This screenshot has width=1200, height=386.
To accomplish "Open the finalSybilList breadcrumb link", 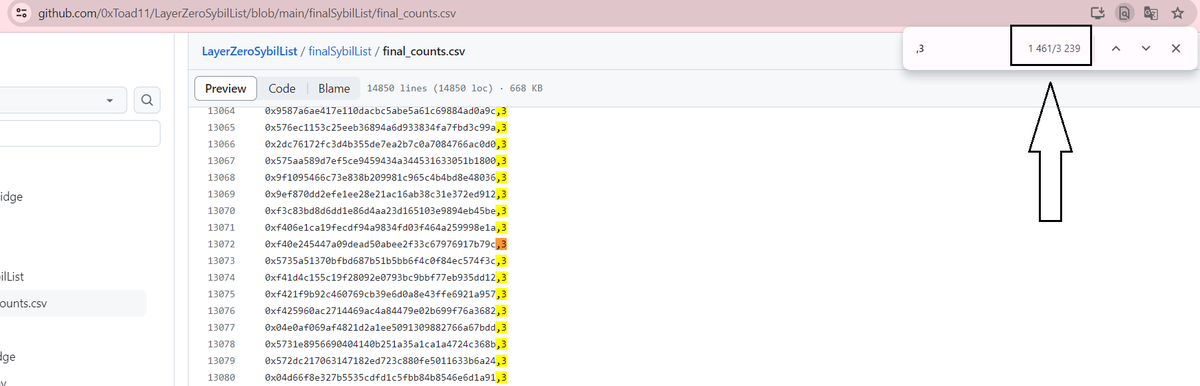I will click(x=341, y=50).
